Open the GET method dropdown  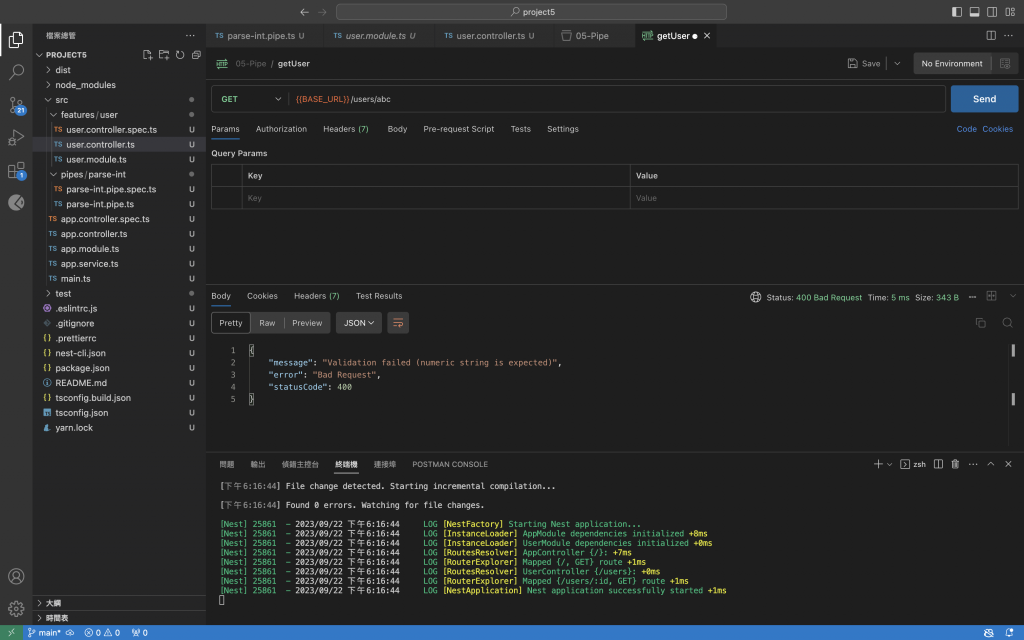coord(252,99)
